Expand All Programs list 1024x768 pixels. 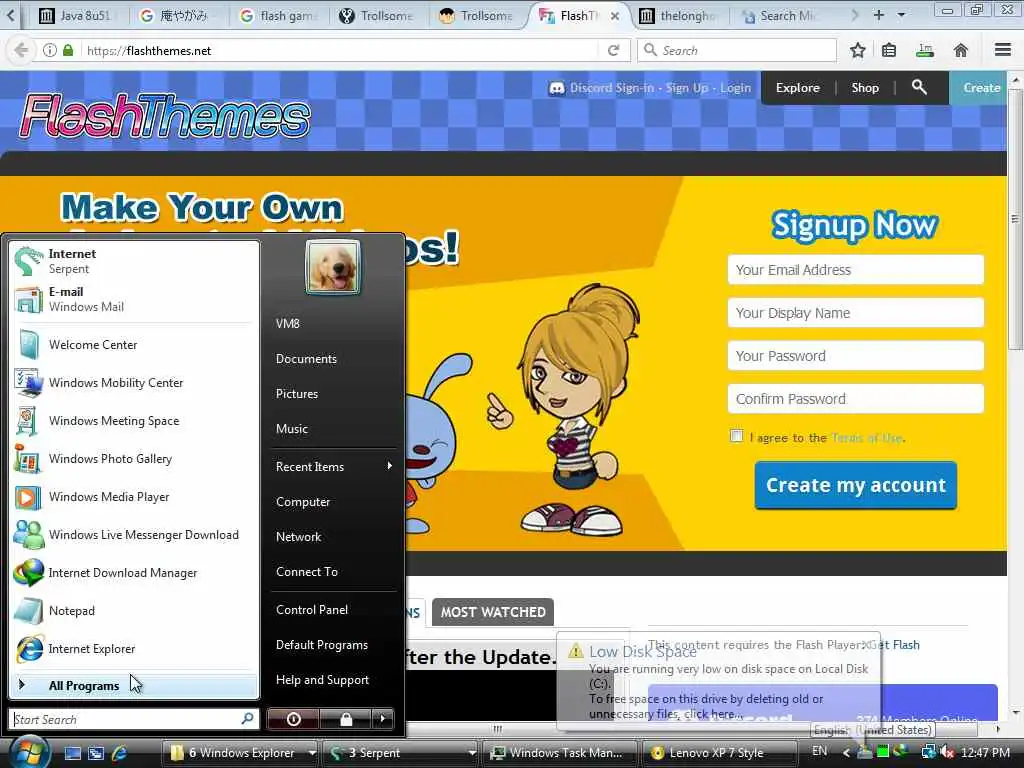[134, 686]
